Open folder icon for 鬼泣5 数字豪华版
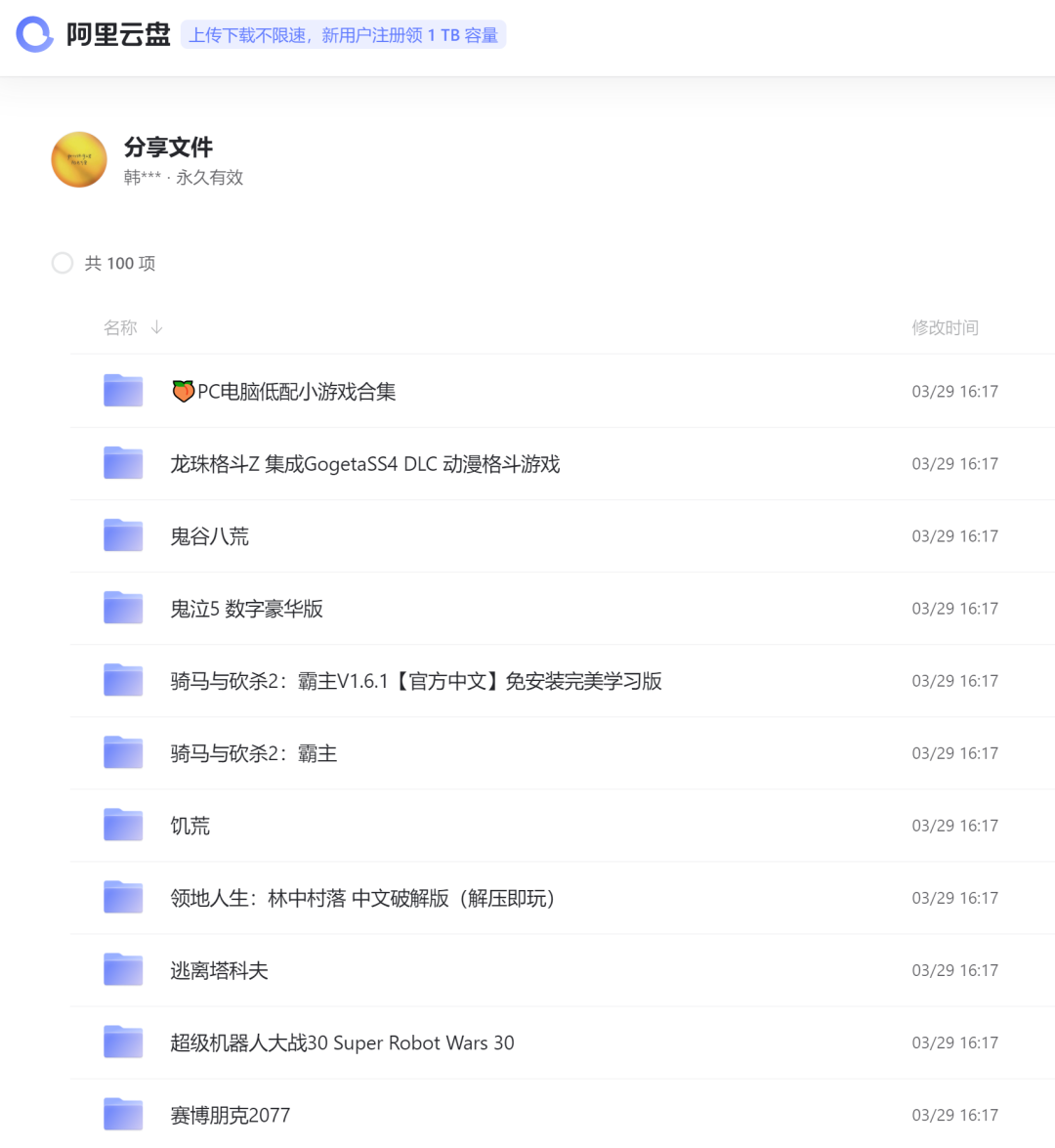The width and height of the screenshot is (1055, 1148). point(123,608)
